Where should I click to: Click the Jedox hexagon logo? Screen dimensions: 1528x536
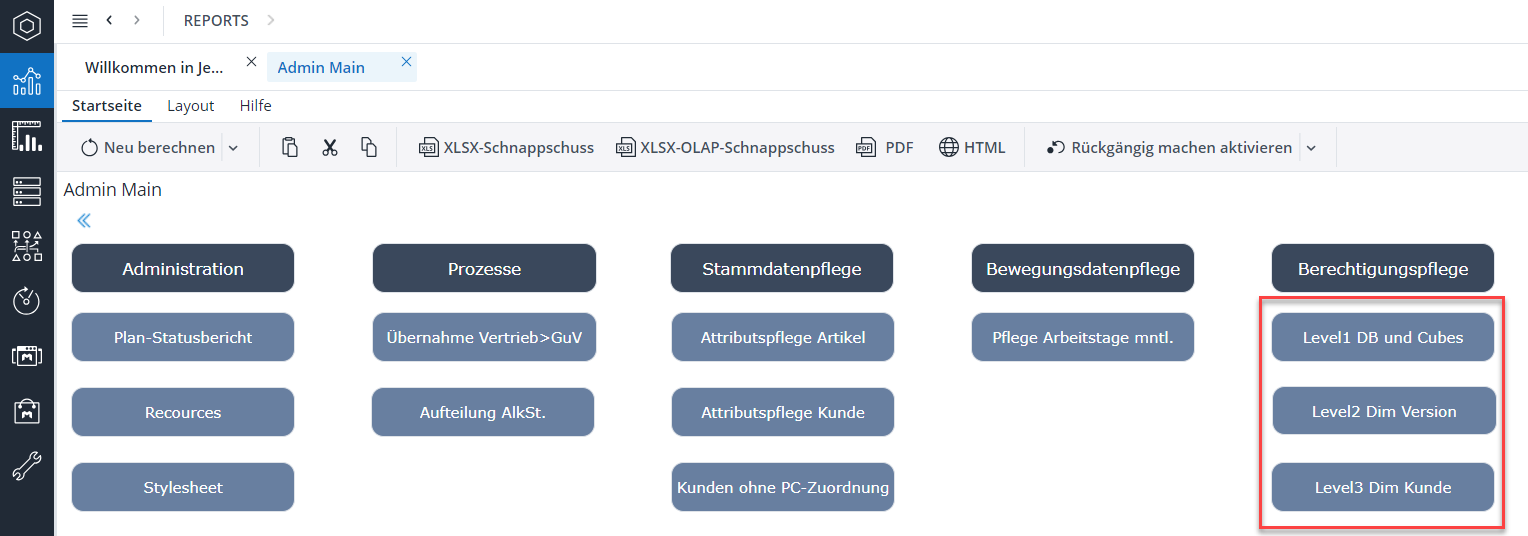27,25
